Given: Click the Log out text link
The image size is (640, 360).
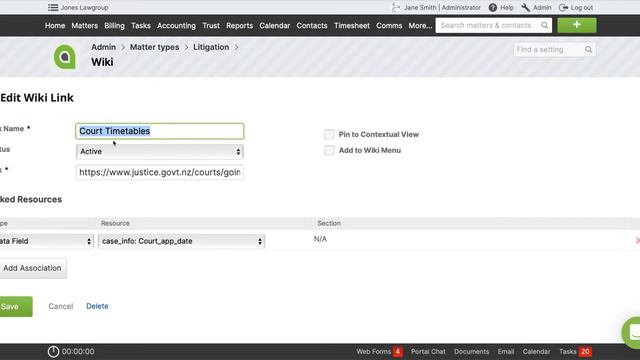Looking at the screenshot, I should point(582,7).
